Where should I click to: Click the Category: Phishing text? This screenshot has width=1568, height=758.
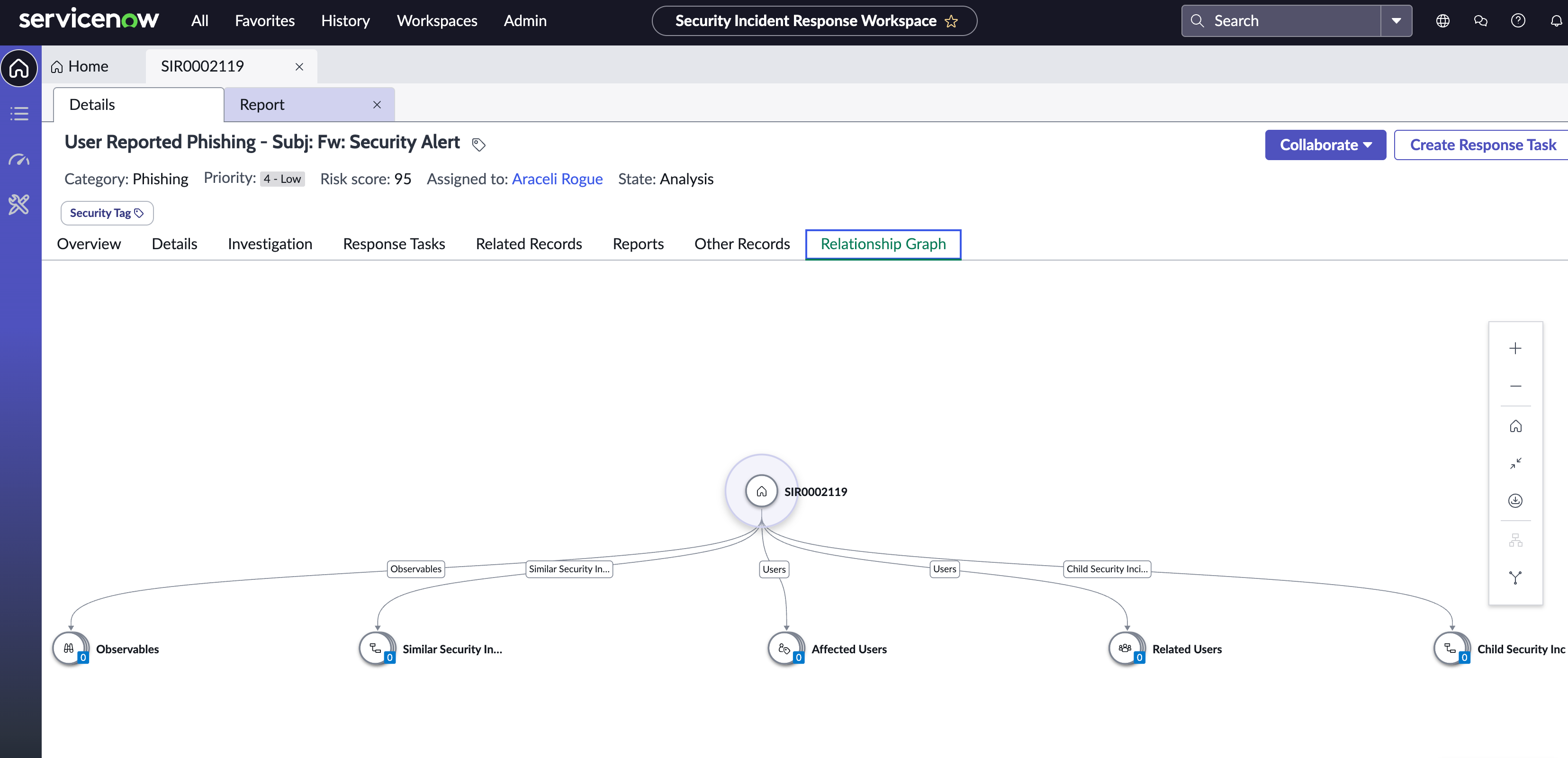point(126,179)
